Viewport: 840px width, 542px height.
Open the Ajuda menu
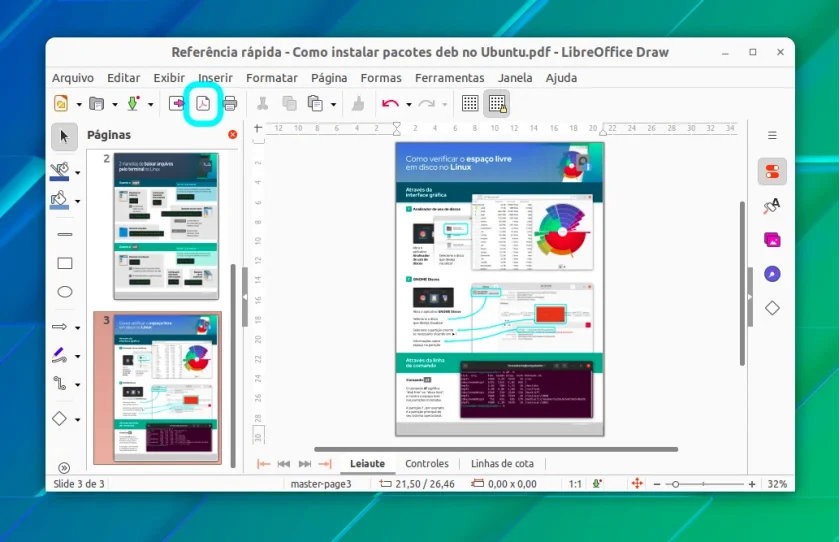point(561,78)
